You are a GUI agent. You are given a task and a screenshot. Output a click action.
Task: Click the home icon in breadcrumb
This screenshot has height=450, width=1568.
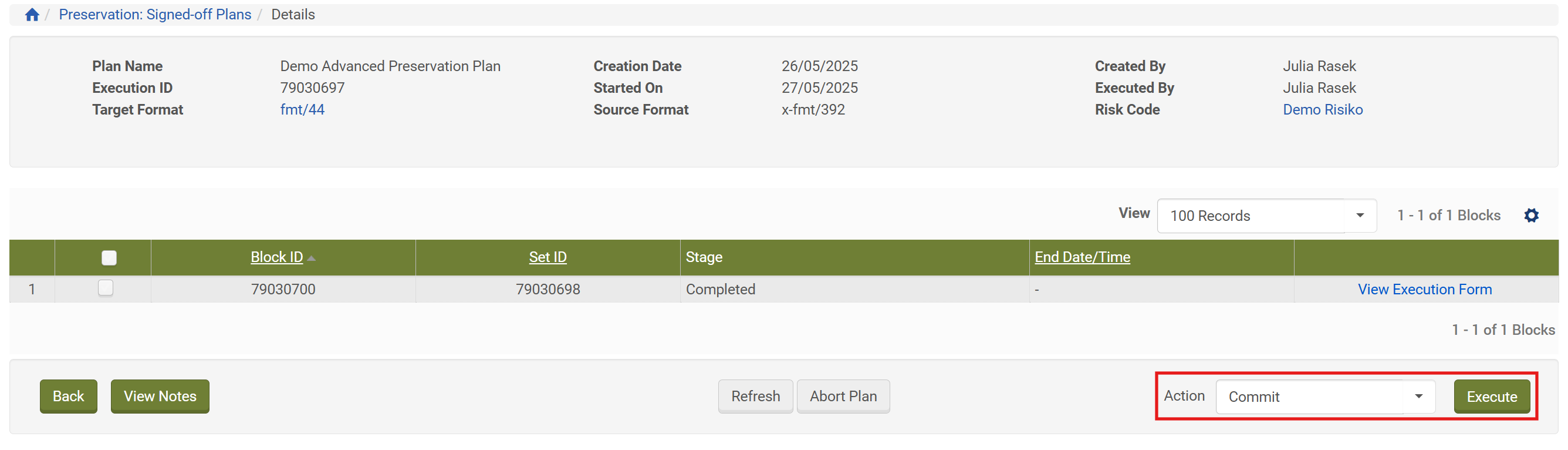[x=32, y=15]
